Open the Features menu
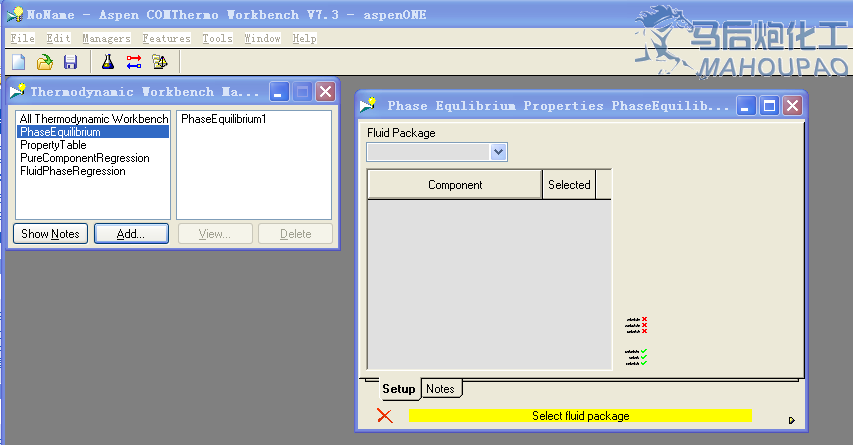 click(166, 38)
